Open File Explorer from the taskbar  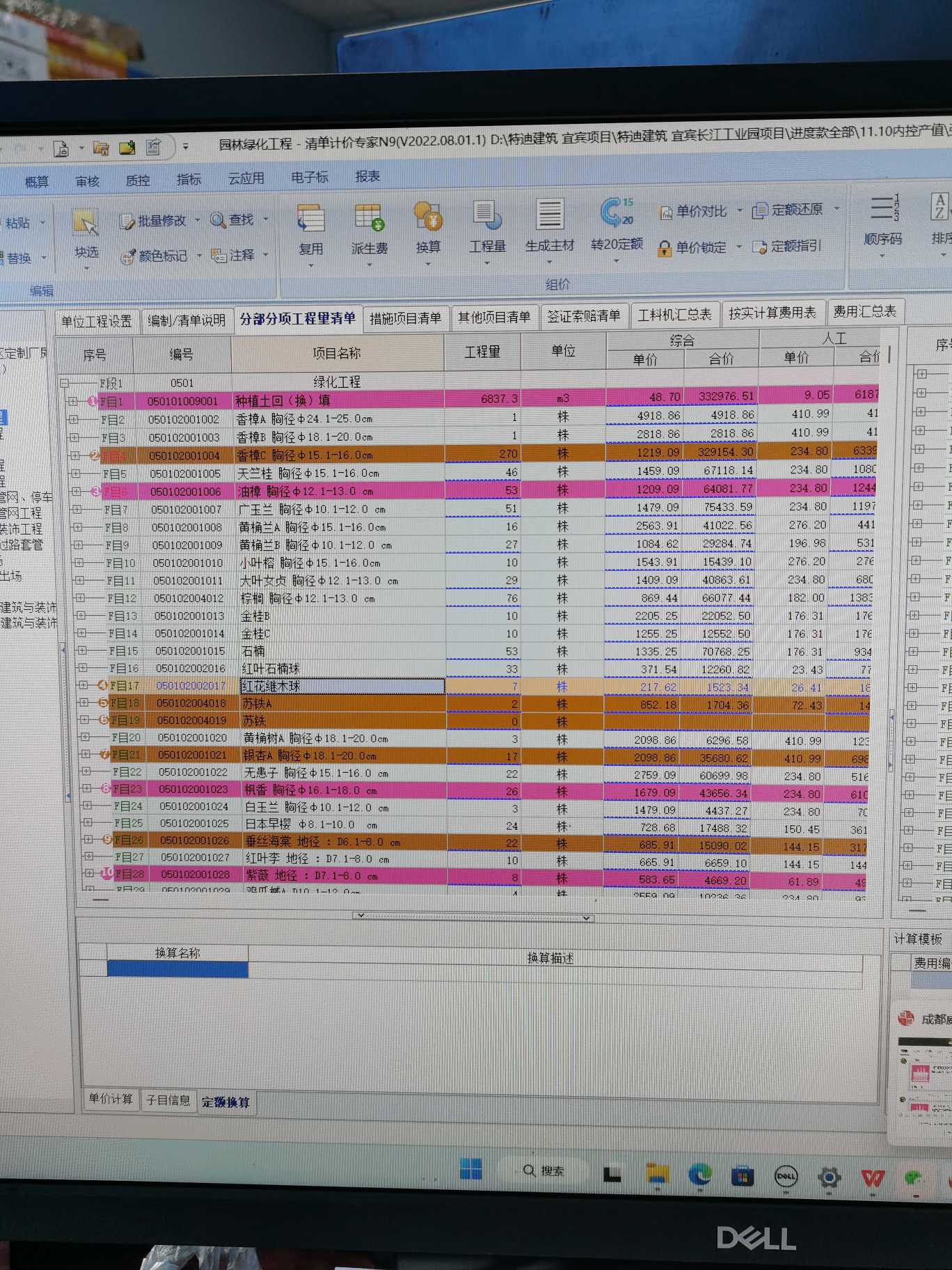[x=657, y=1174]
